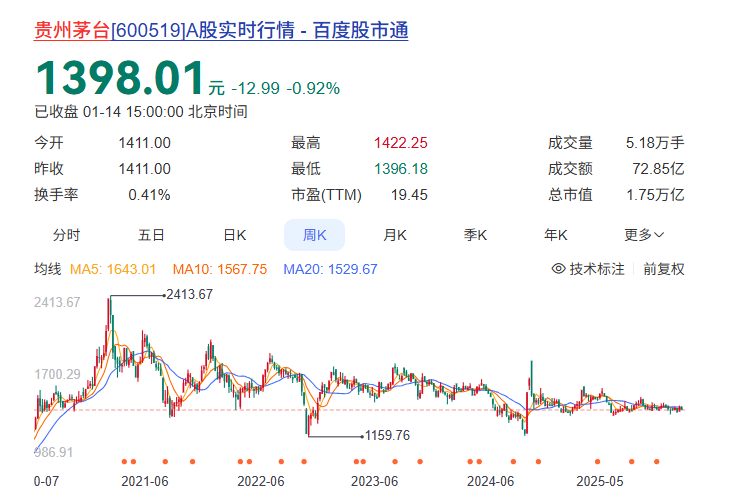Click the 2025-05 date axis label
The height and width of the screenshot is (503, 739).
pyautogui.click(x=600, y=481)
